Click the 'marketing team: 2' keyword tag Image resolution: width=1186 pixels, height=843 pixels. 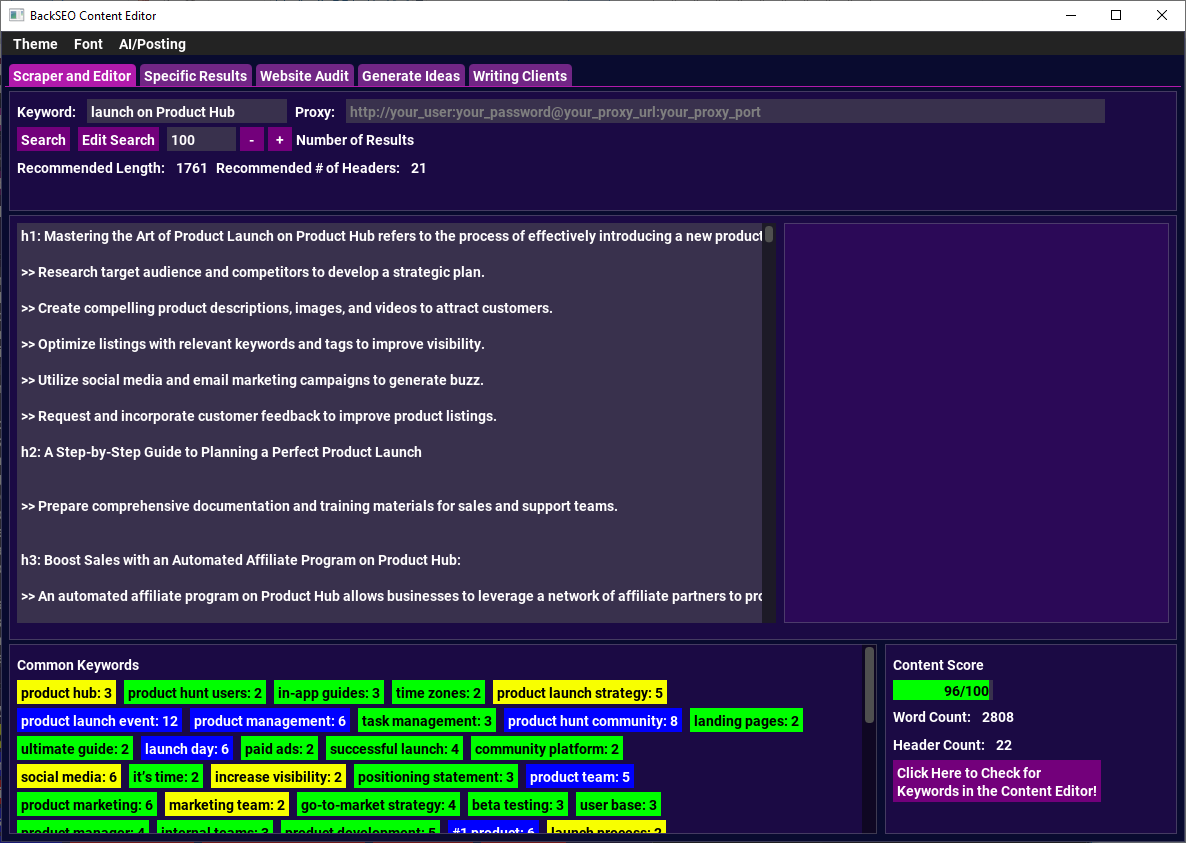tap(227, 805)
